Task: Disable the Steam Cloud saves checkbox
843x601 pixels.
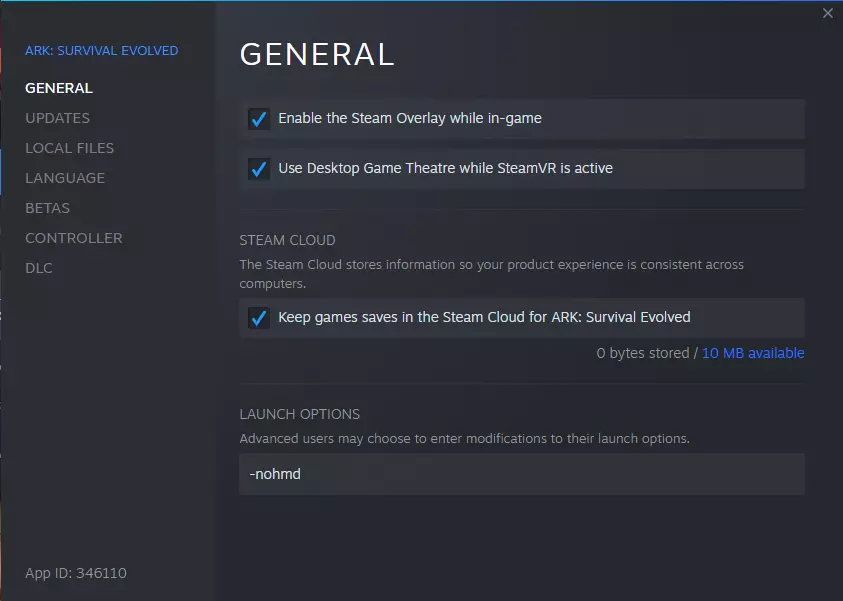Action: [259, 318]
